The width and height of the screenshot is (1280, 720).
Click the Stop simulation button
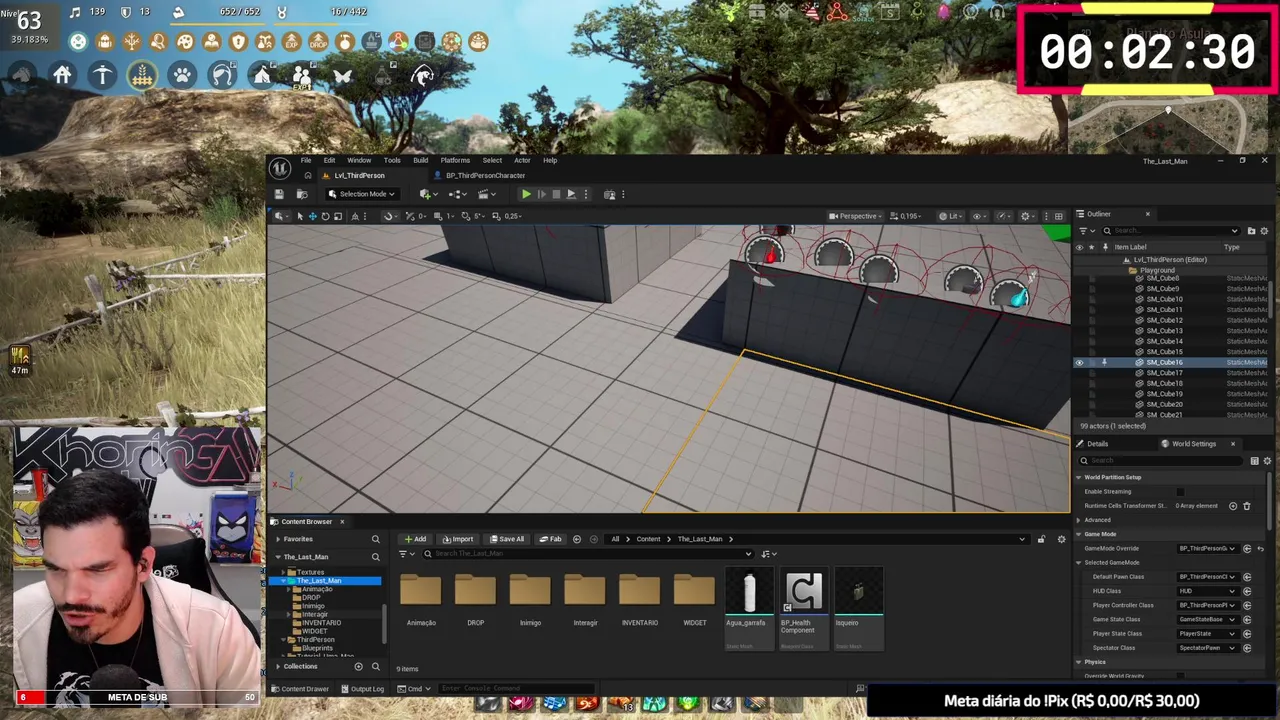556,194
